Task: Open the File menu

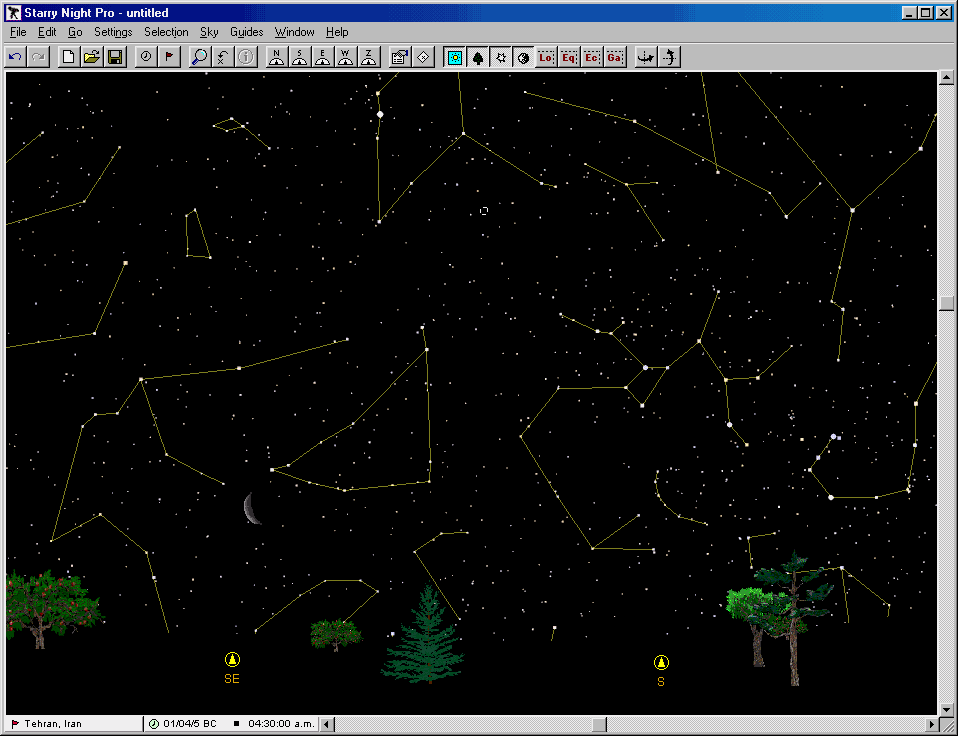Action: [18, 32]
